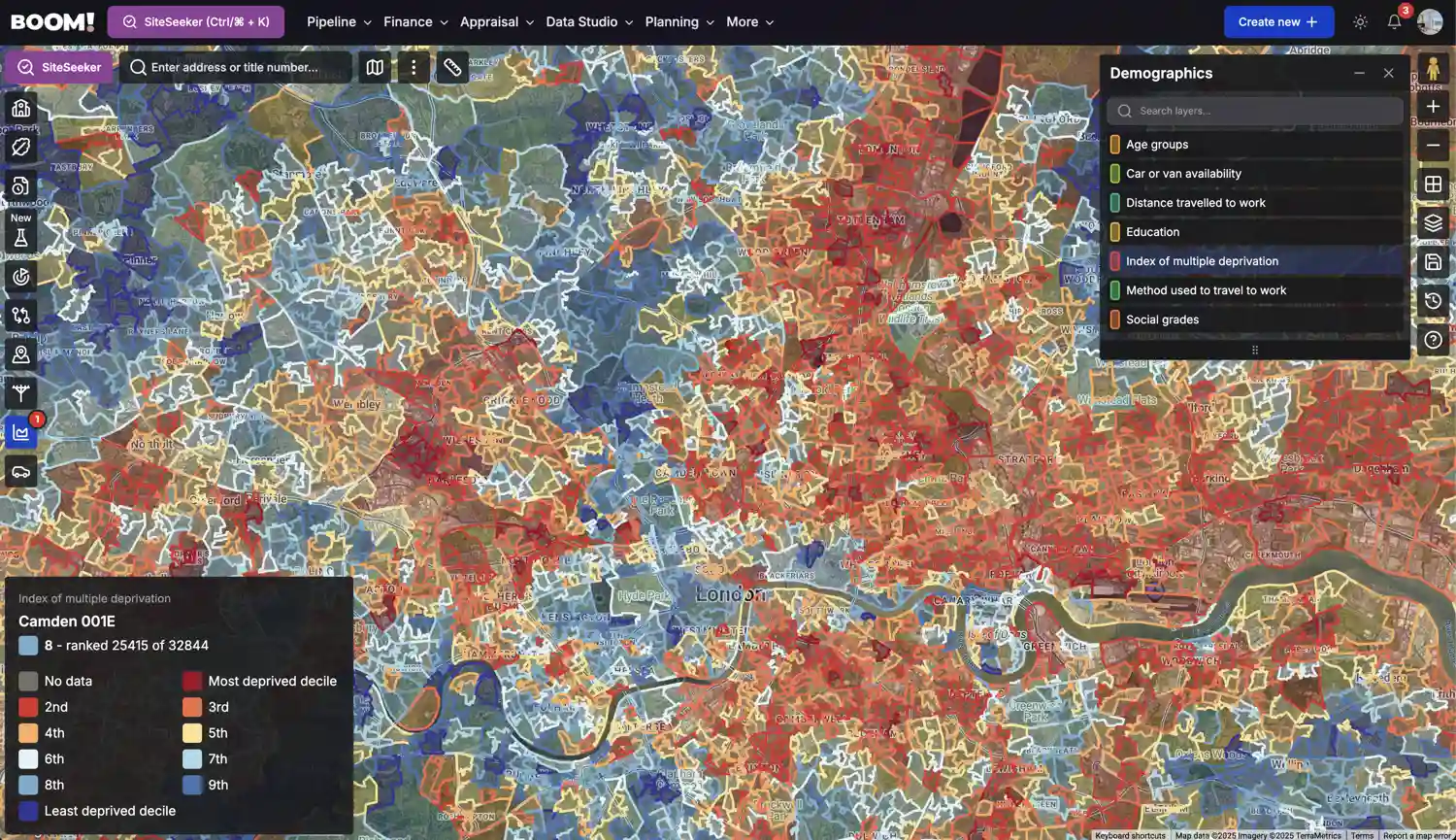The width and height of the screenshot is (1456, 840).
Task: Open the leaf icon layer group
Action: 20,147
